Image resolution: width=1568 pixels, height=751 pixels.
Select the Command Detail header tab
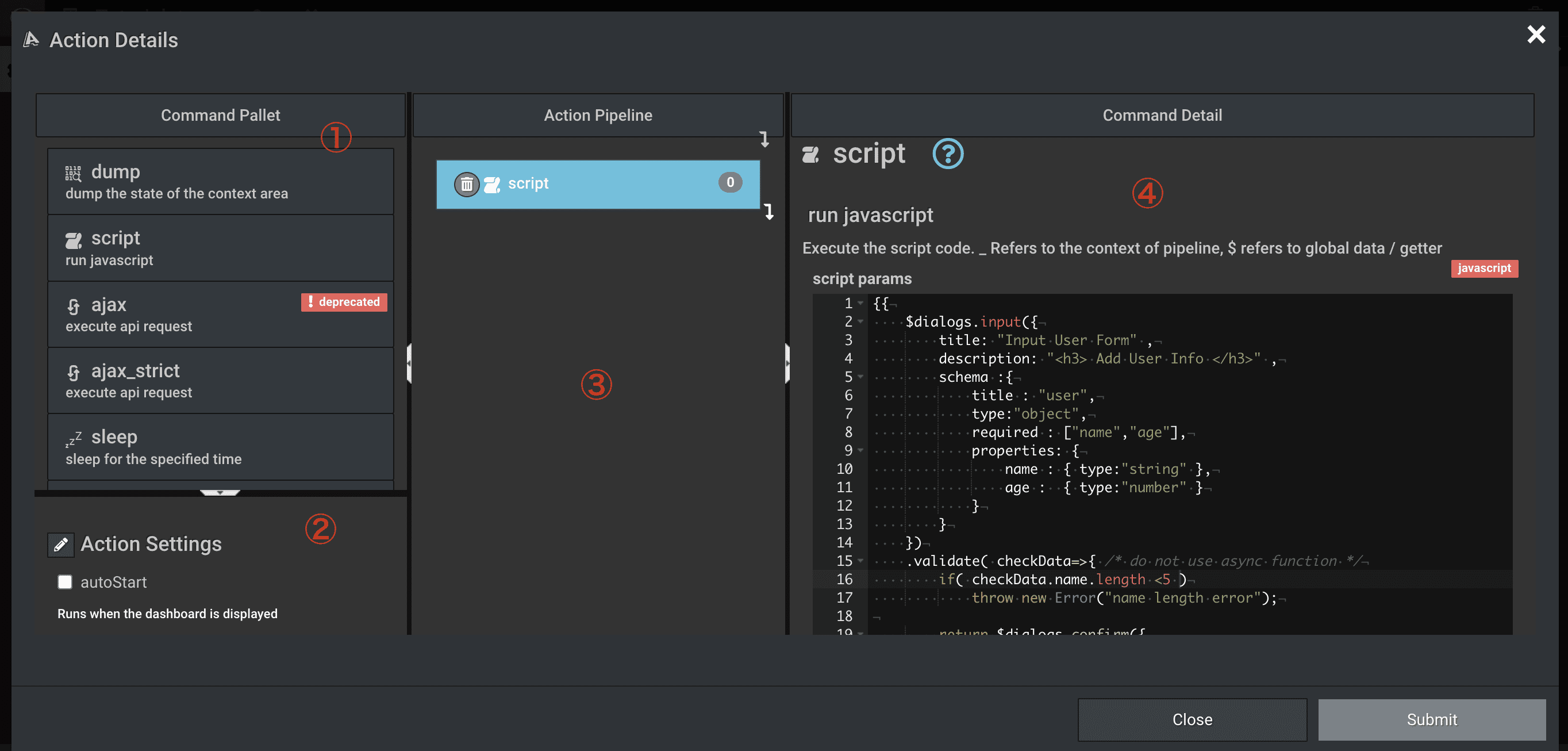coord(1162,115)
